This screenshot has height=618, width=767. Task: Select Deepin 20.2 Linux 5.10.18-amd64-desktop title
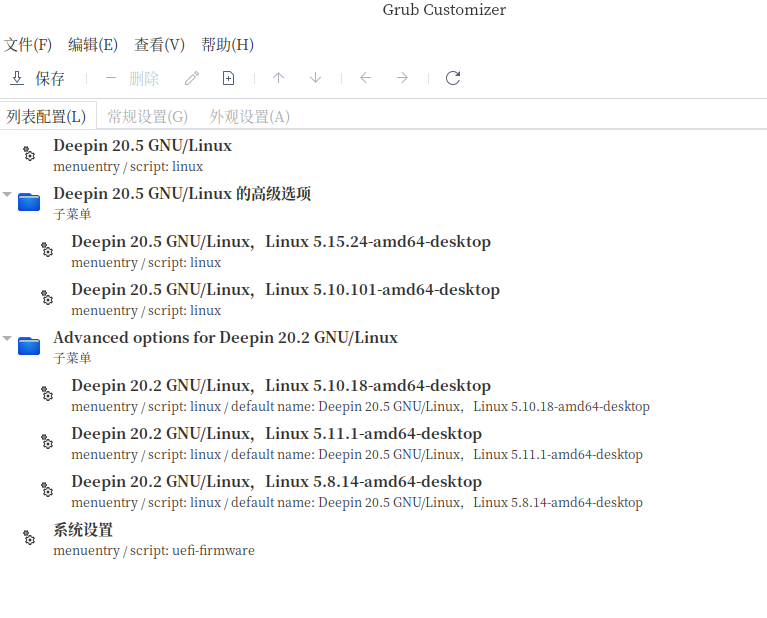(281, 385)
